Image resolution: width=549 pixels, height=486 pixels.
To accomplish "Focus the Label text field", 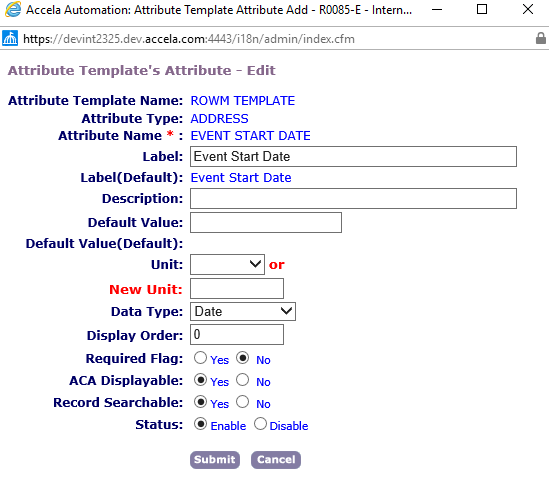I will 353,157.
